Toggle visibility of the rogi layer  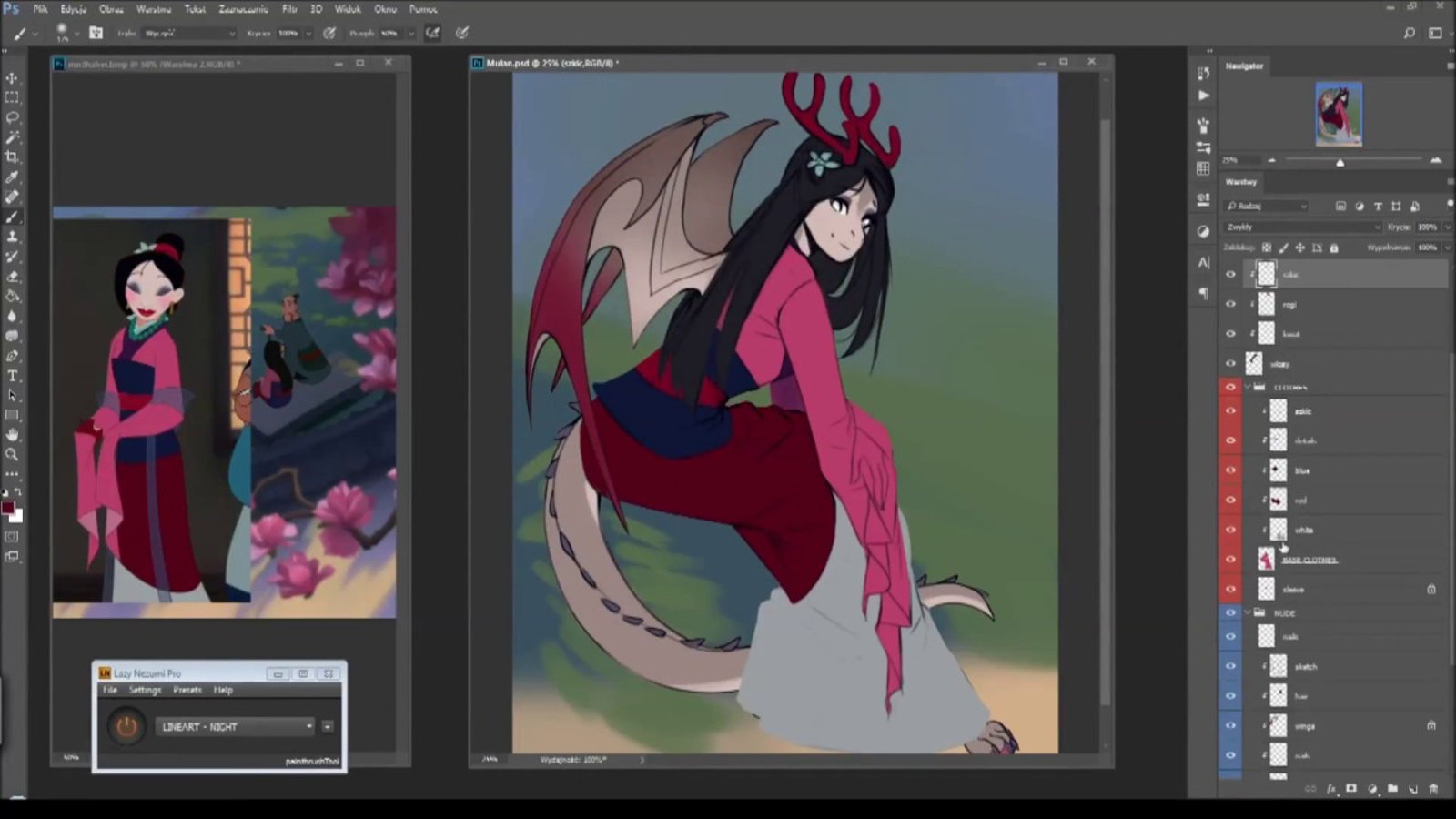click(x=1230, y=304)
